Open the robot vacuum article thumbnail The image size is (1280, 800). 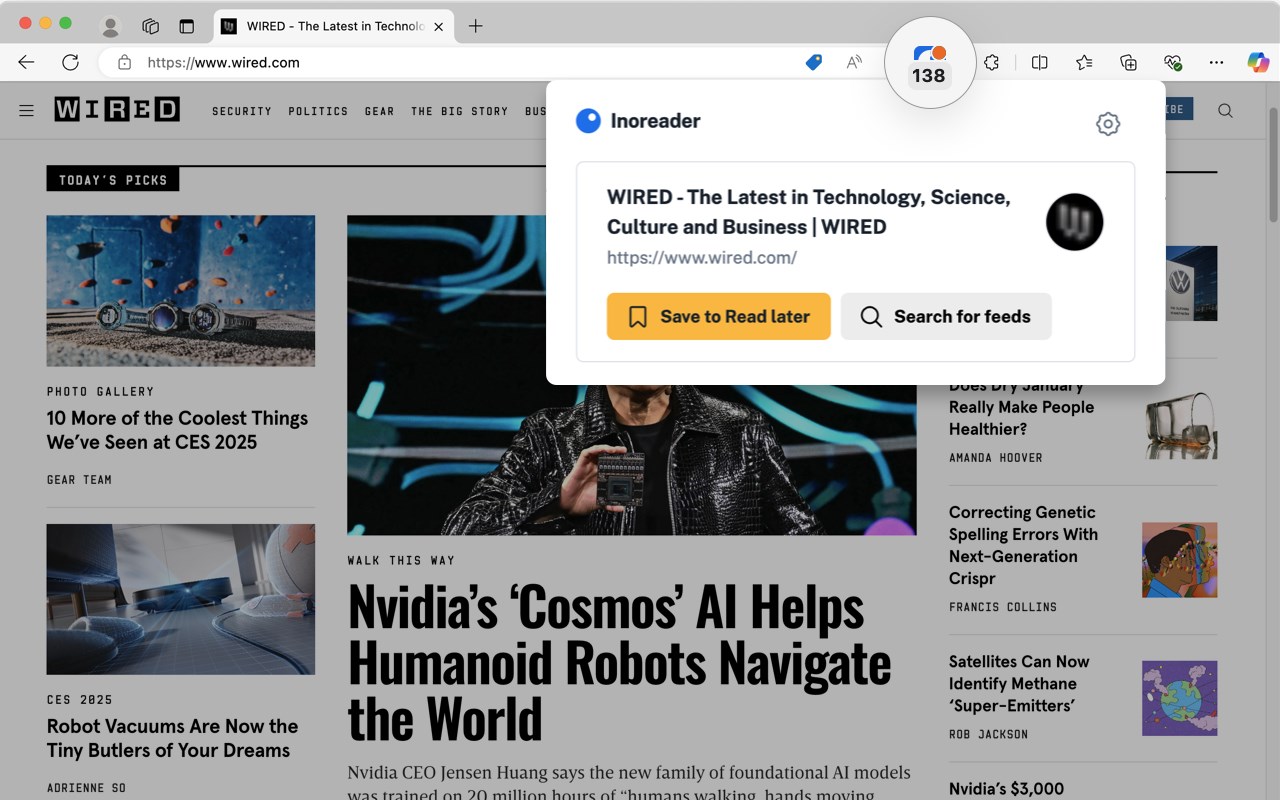(180, 599)
